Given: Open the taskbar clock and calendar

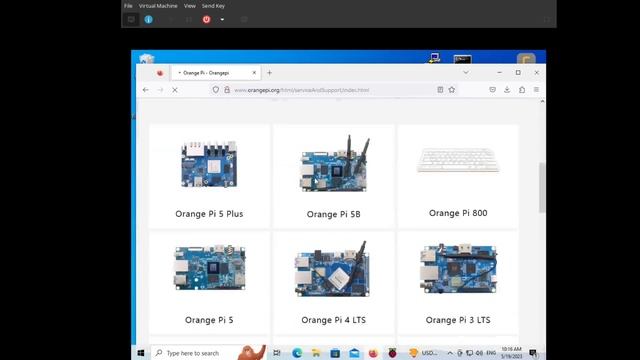Looking at the screenshot, I should point(512,353).
